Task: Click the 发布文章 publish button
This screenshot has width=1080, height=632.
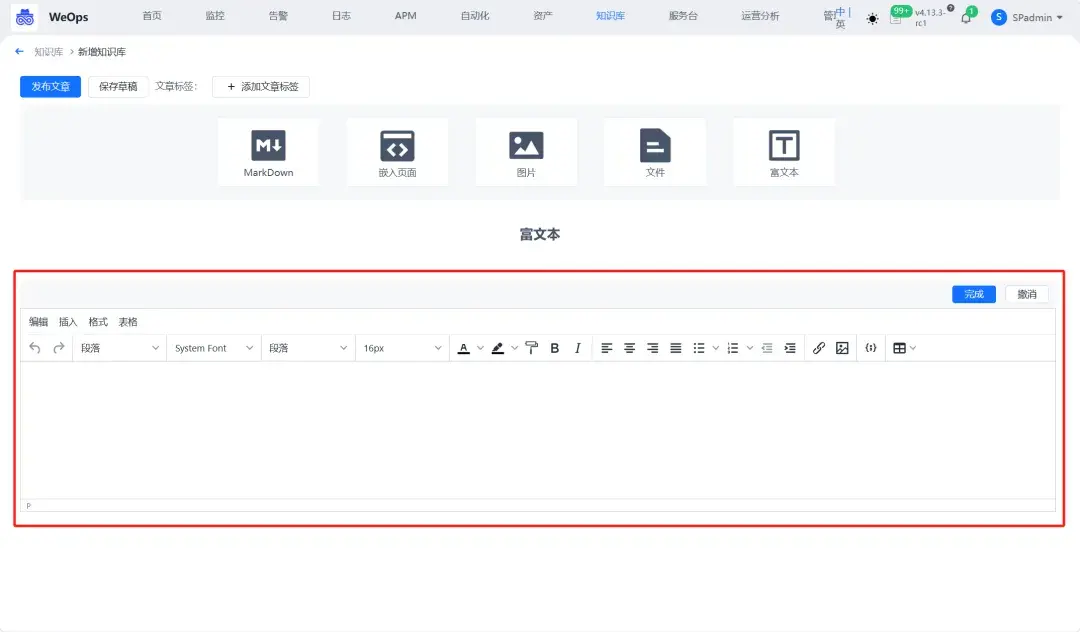Action: (x=49, y=86)
